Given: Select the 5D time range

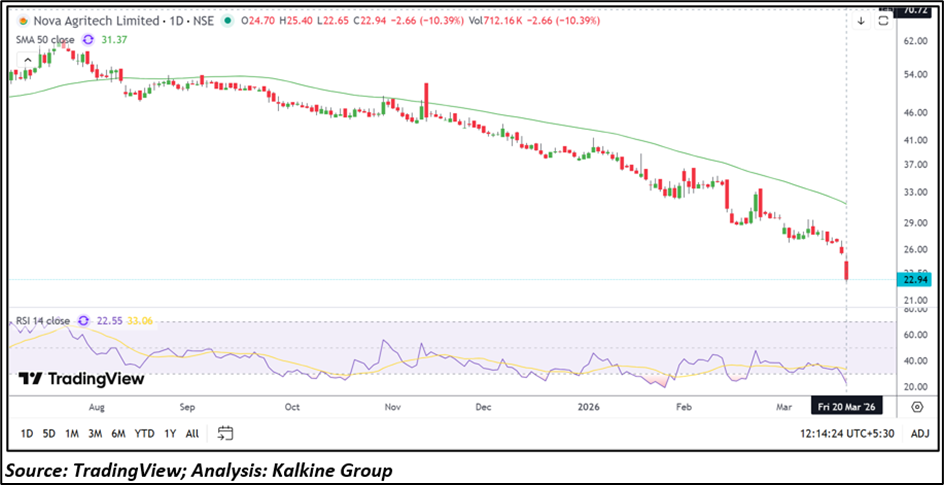Looking at the screenshot, I should pos(49,433).
